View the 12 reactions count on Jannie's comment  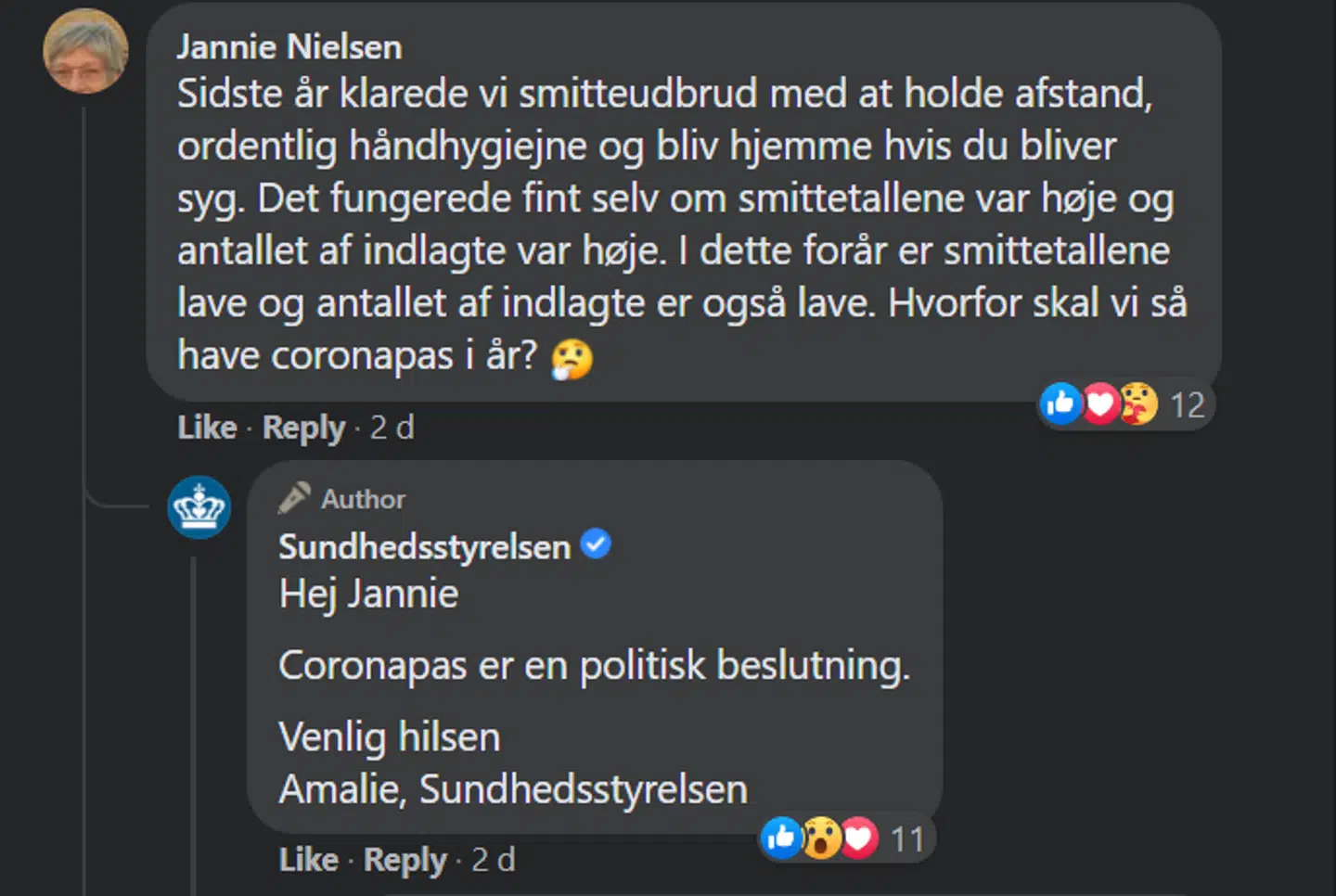pyautogui.click(x=1188, y=404)
